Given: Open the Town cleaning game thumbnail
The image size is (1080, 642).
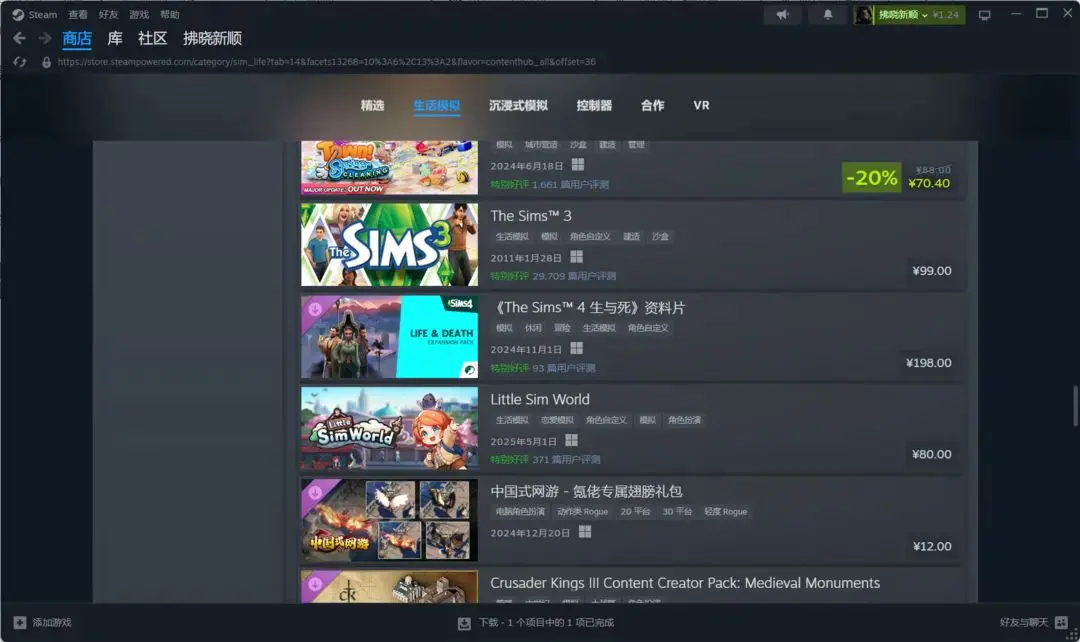Looking at the screenshot, I should pos(389,167).
